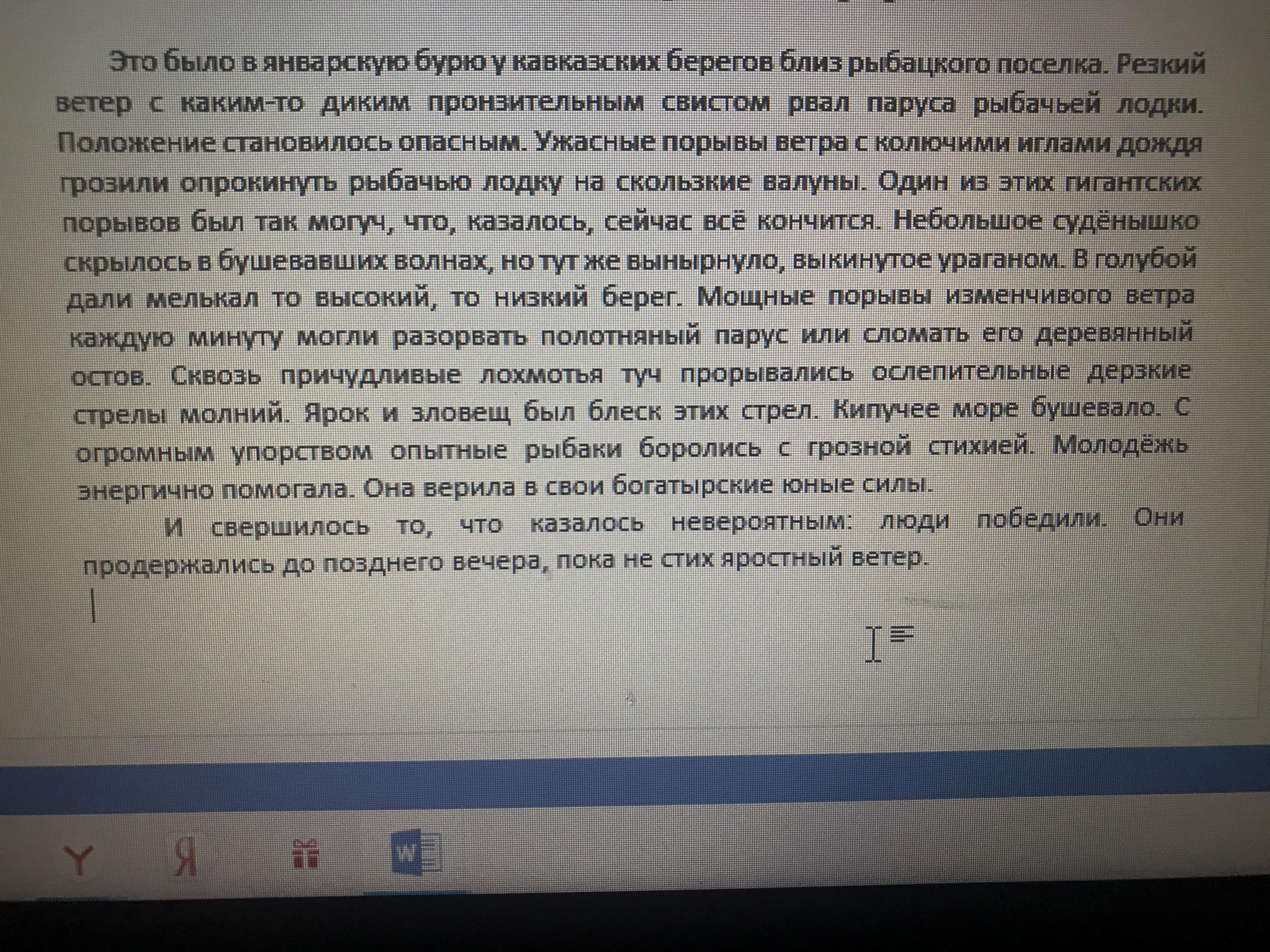Place cursor on the word "полотняный"
The width and height of the screenshot is (1270, 952).
pos(620,336)
